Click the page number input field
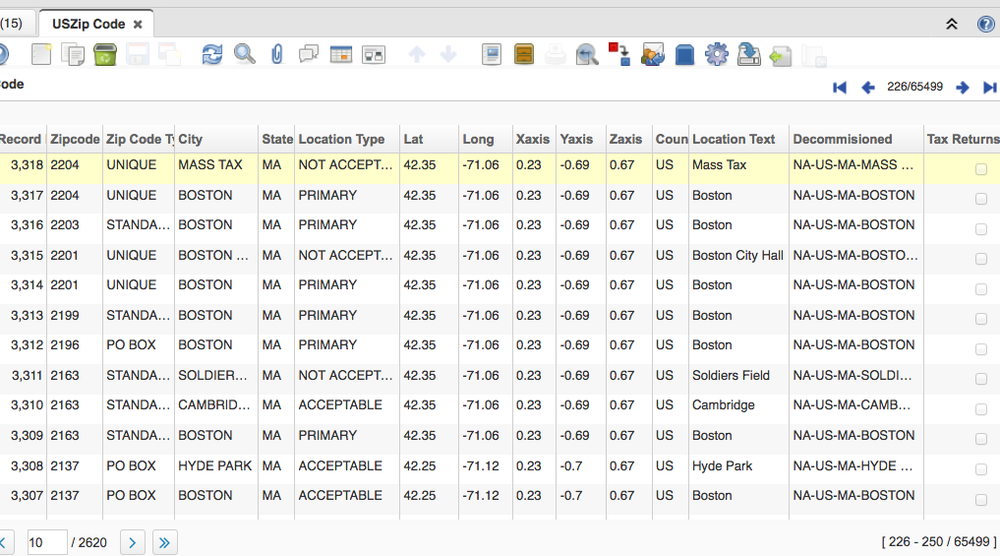 pos(47,542)
